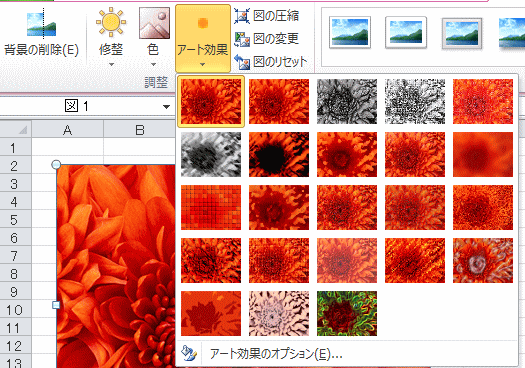Click 図のリセット reset picture
This screenshot has width=525, height=368.
point(271,62)
